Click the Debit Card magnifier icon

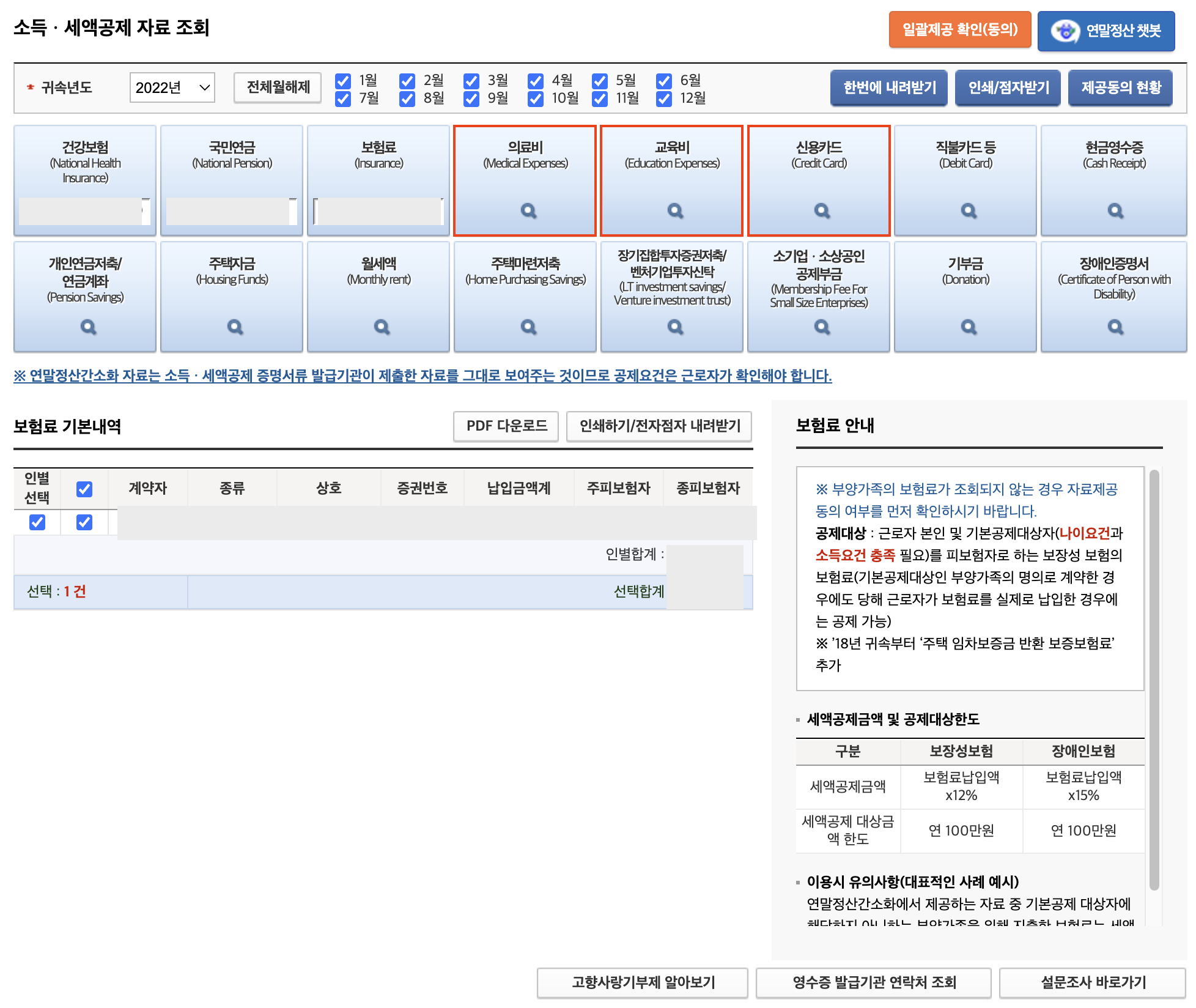(x=969, y=211)
